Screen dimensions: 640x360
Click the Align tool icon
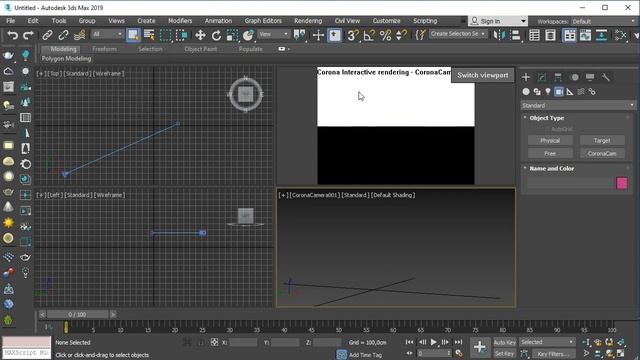click(516, 36)
